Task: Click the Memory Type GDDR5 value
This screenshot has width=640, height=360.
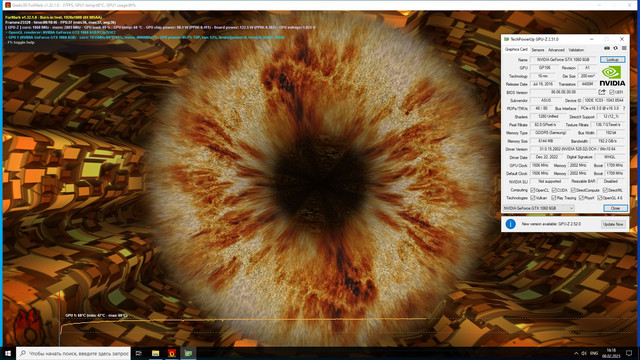Action: (551, 133)
